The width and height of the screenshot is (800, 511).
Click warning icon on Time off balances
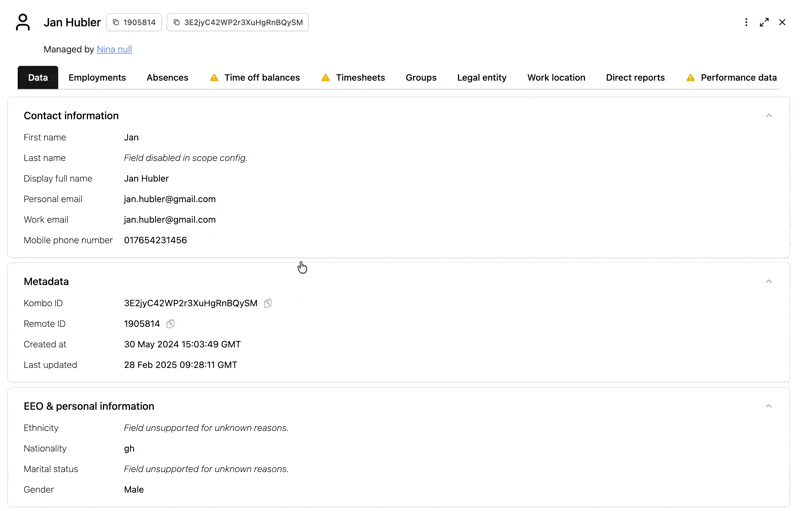click(x=214, y=78)
